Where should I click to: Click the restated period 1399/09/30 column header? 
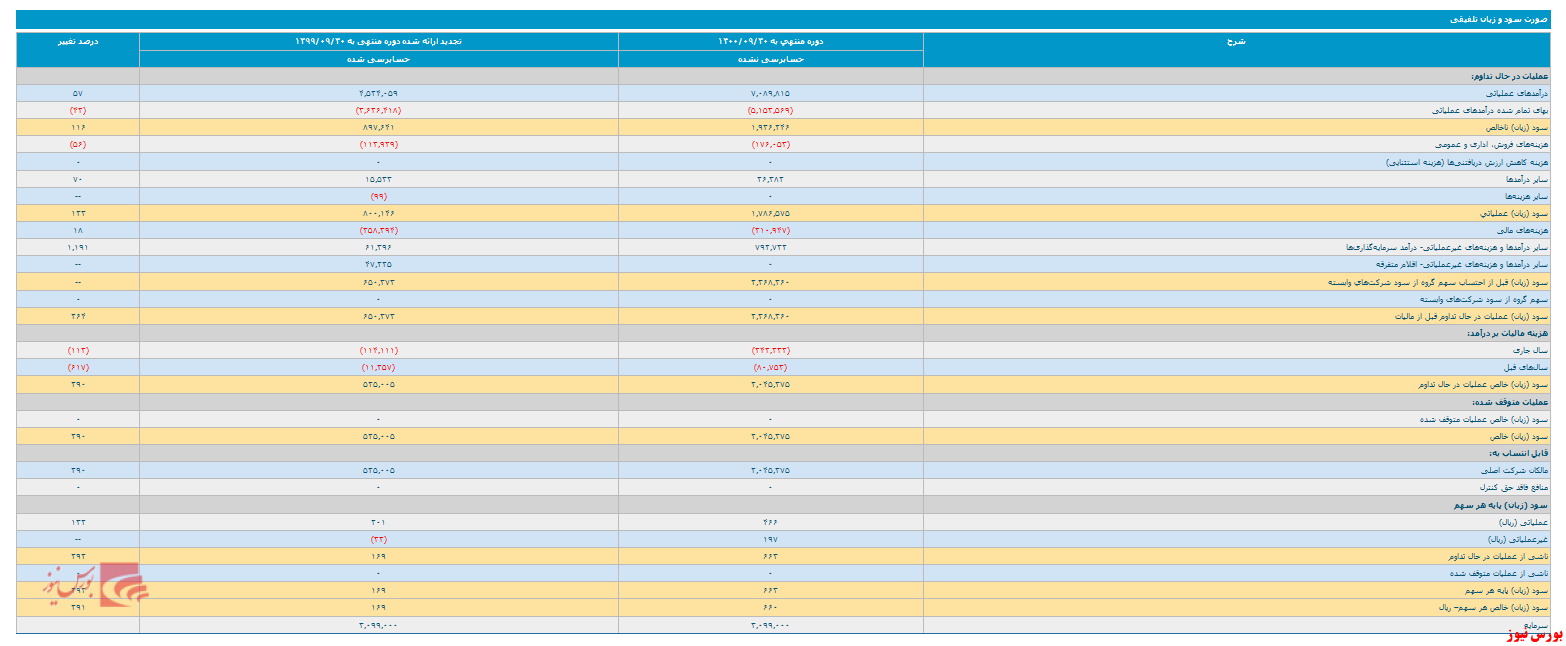tap(378, 41)
